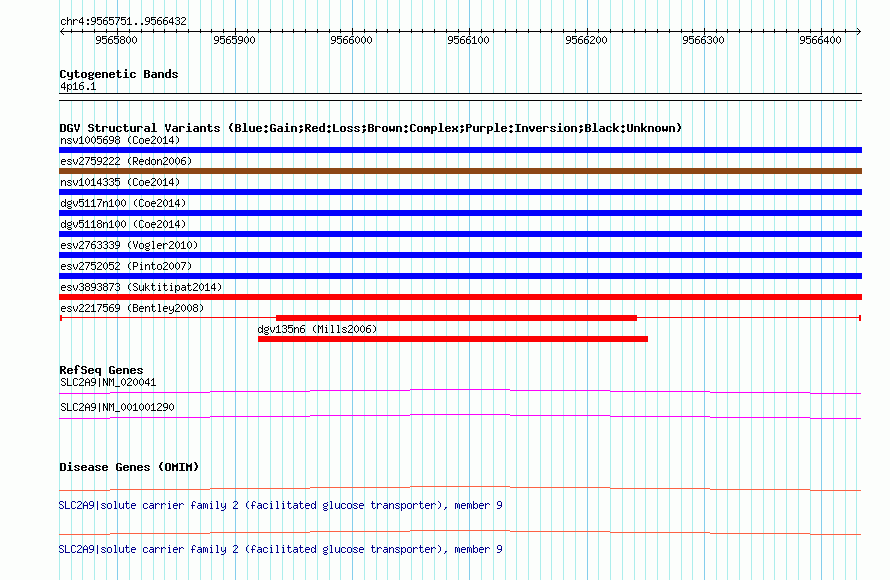The image size is (890, 580).
Task: Click the chr4:9565751..9566432 region label
Action: click(123, 21)
